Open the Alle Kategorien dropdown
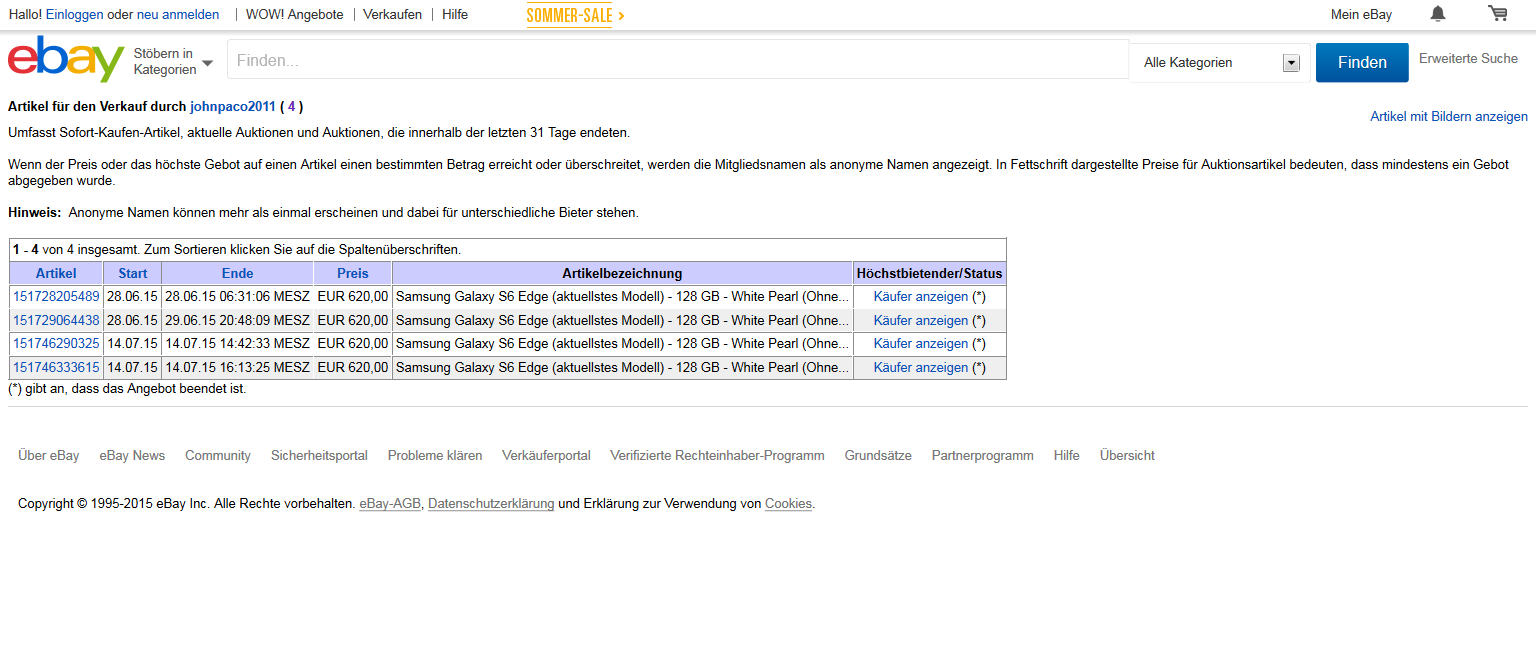Screen dimensions: 1536x670 pyautogui.click(x=1220, y=62)
